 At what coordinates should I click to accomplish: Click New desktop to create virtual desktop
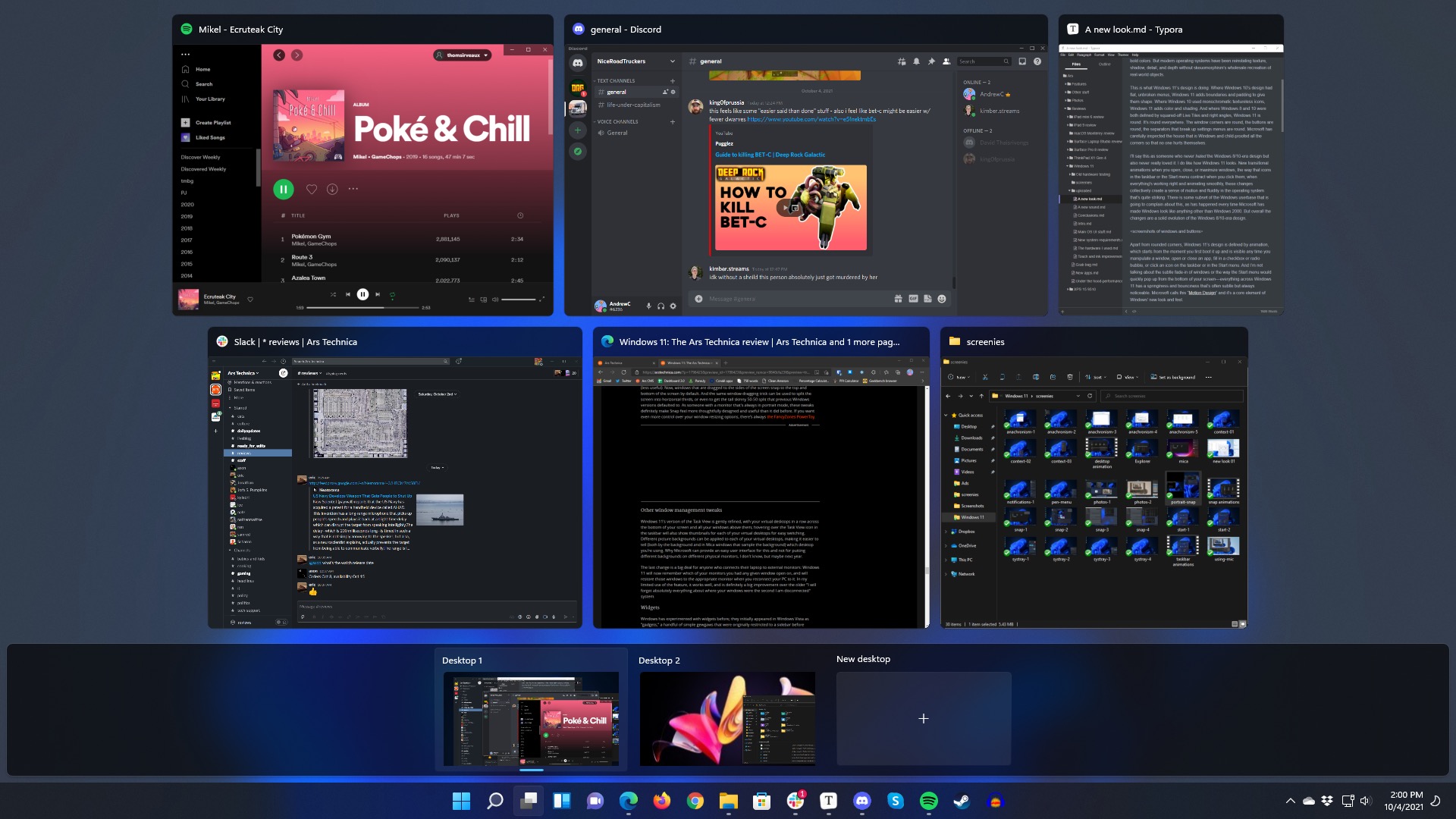coord(922,718)
